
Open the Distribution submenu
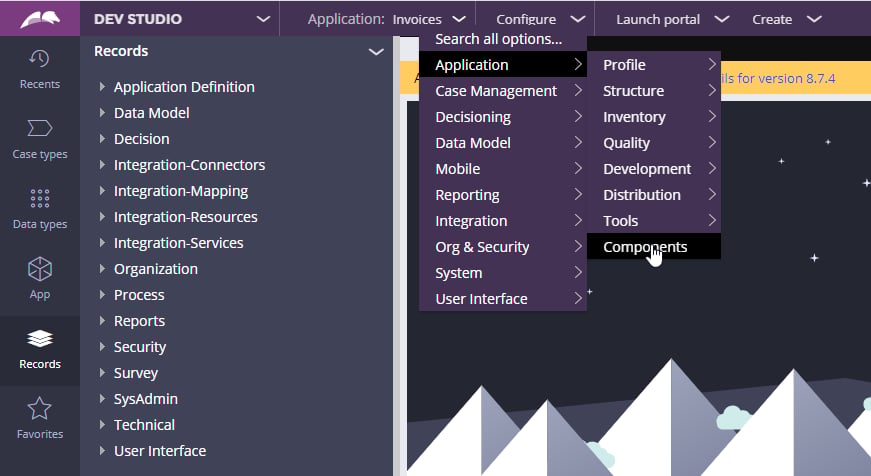coord(654,195)
